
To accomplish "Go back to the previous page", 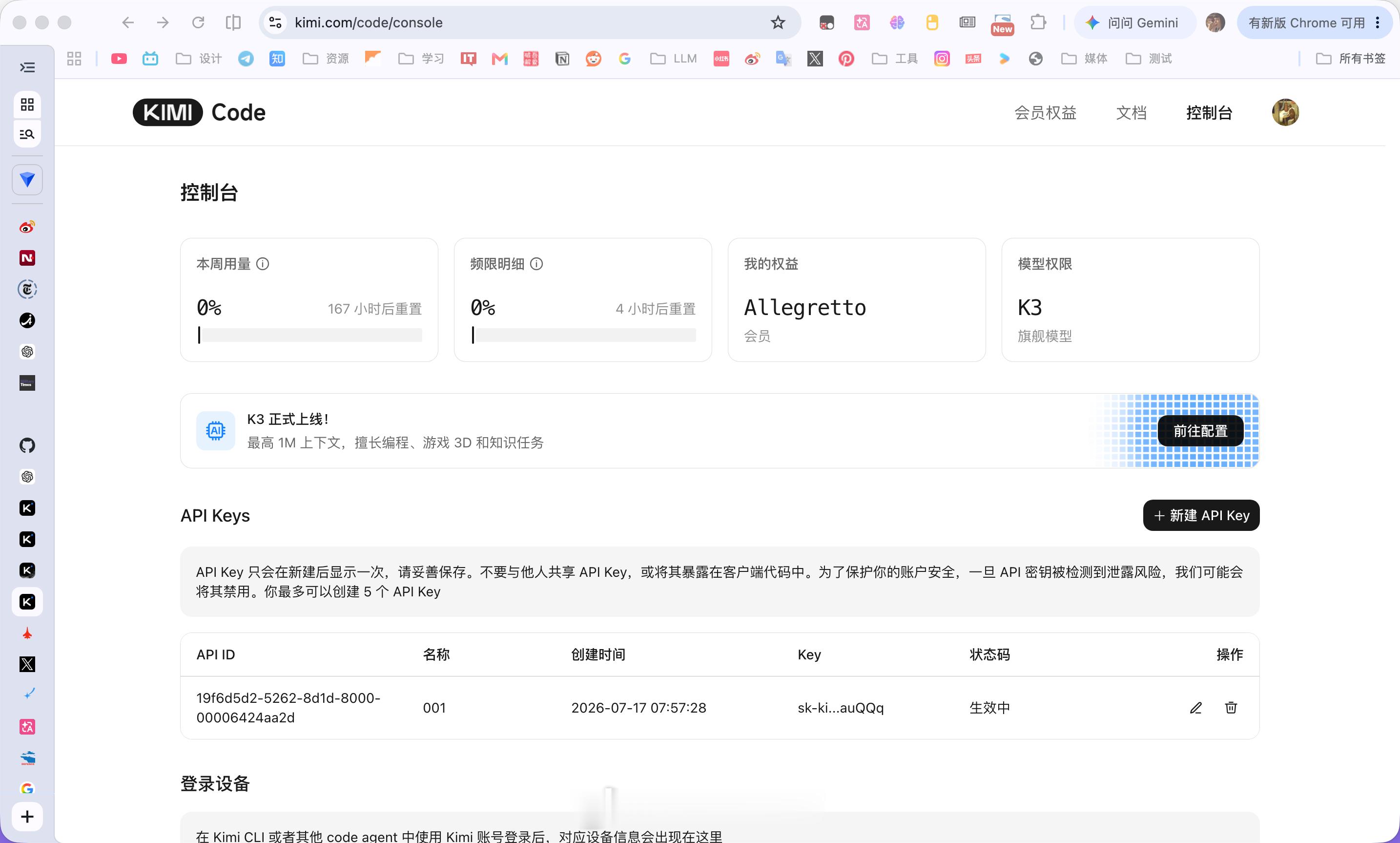I will [x=128, y=23].
